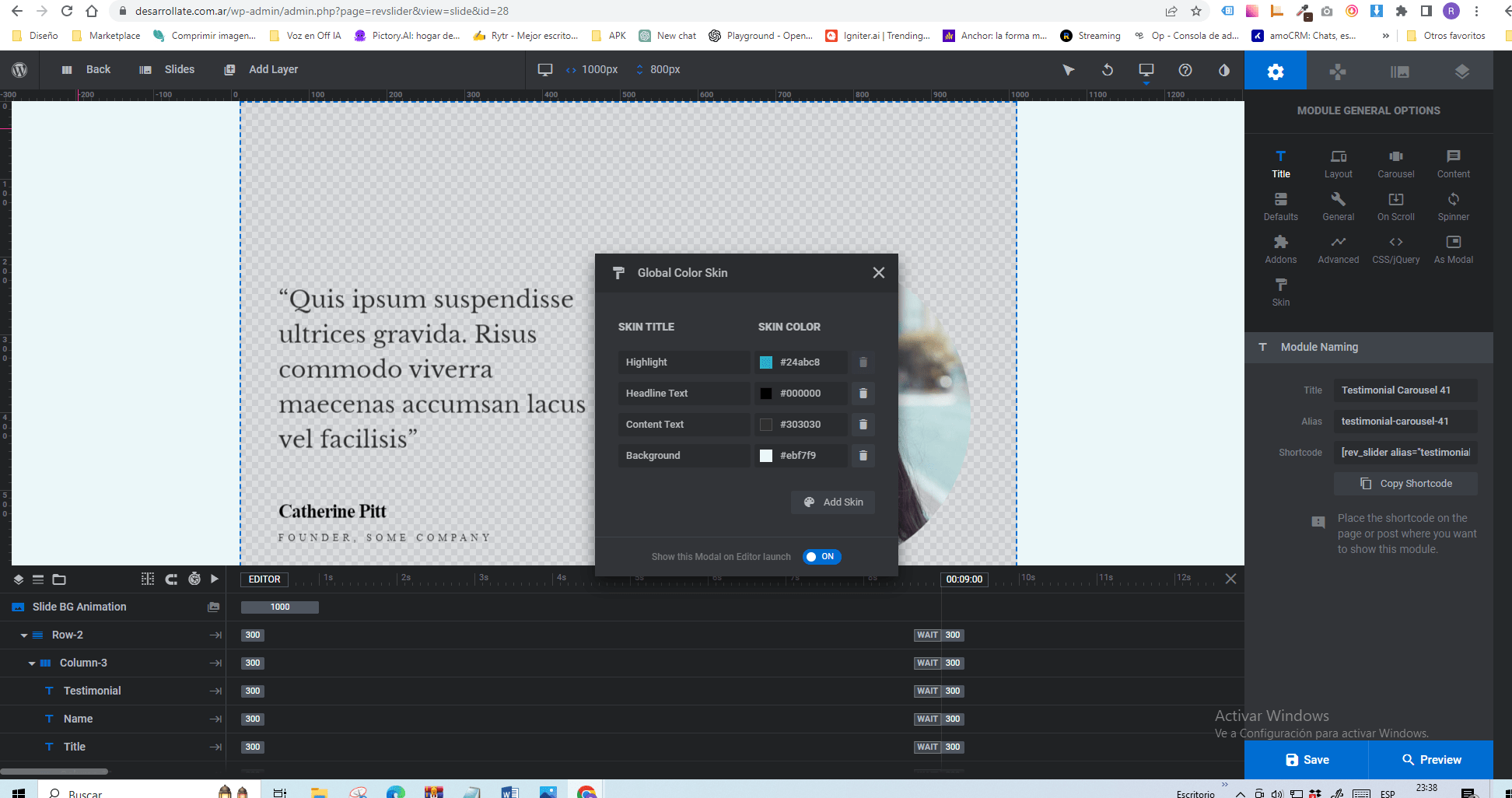Switch to the Layer options tab

click(x=1462, y=72)
